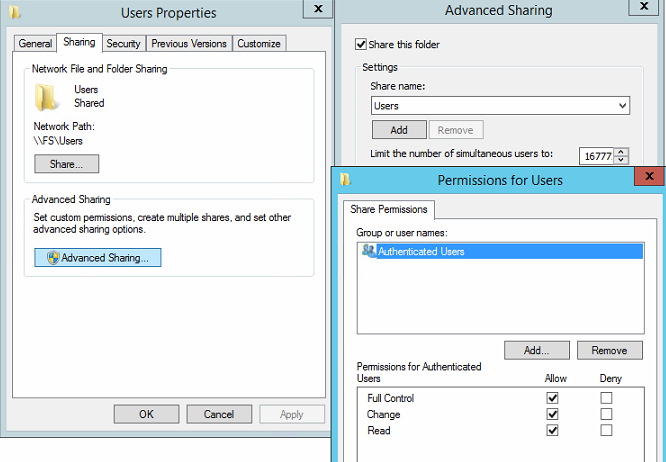
Task: Click the Remove button under Share name
Action: tap(456, 130)
